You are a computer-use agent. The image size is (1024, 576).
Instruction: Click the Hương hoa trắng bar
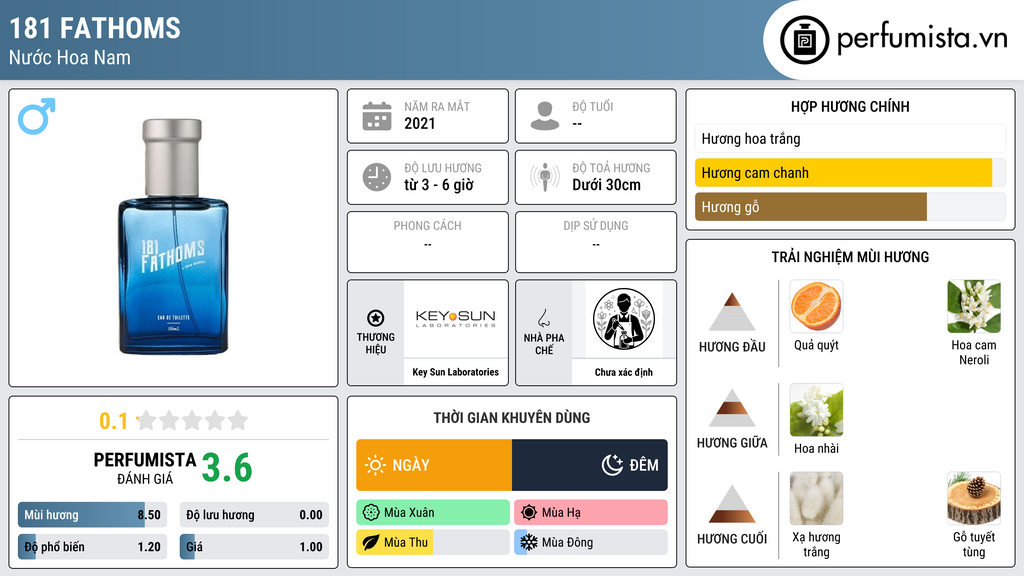[850, 138]
